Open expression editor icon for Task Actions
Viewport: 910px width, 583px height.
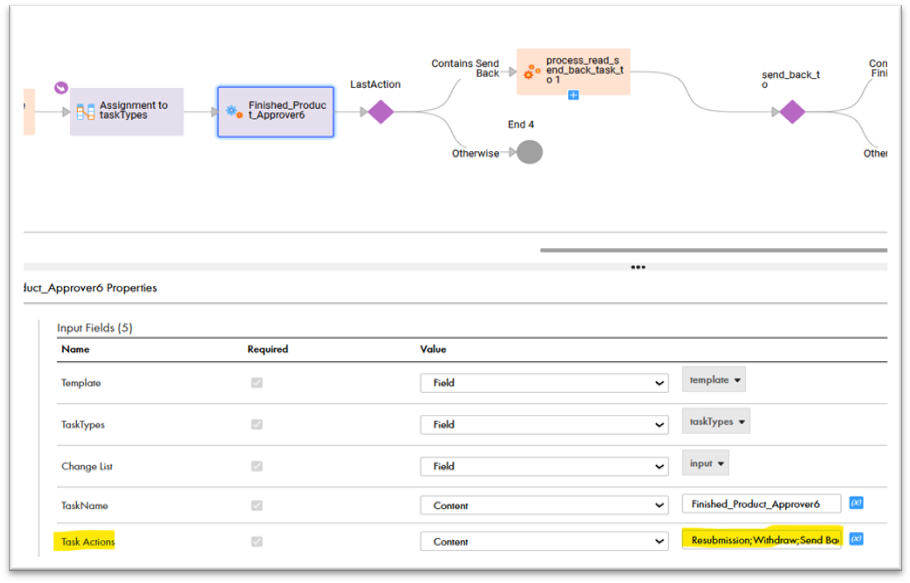(x=856, y=539)
